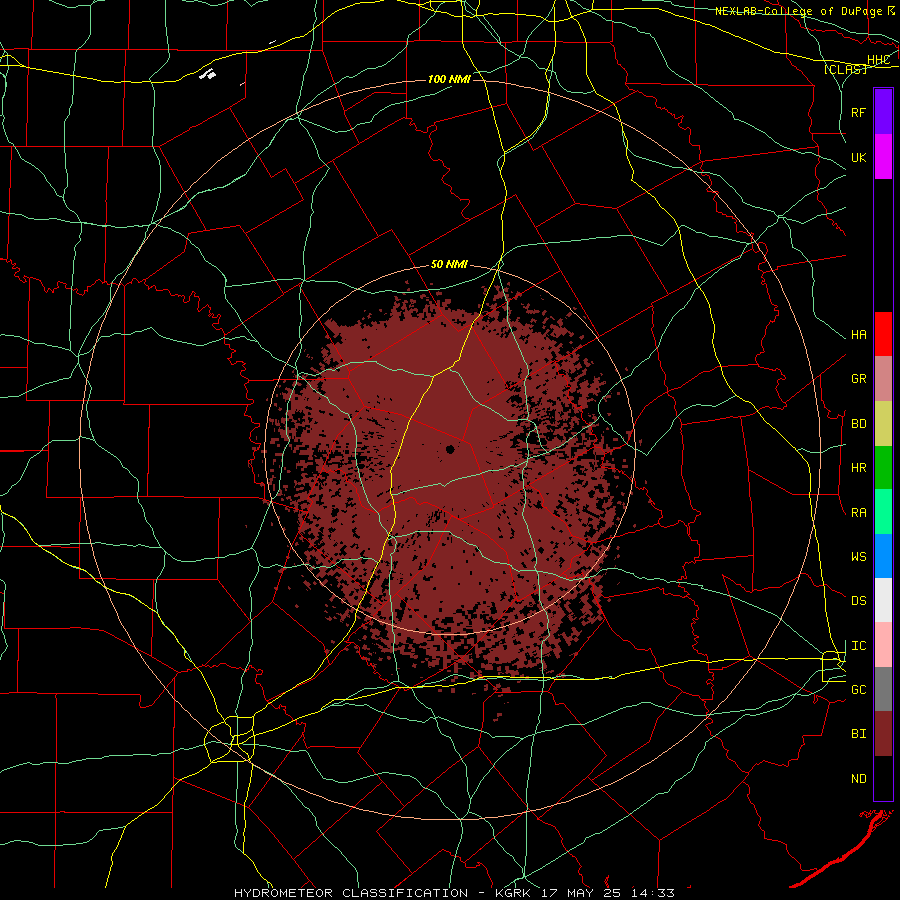The width and height of the screenshot is (900, 900).
Task: Click the BD legend label
Action: click(x=859, y=424)
